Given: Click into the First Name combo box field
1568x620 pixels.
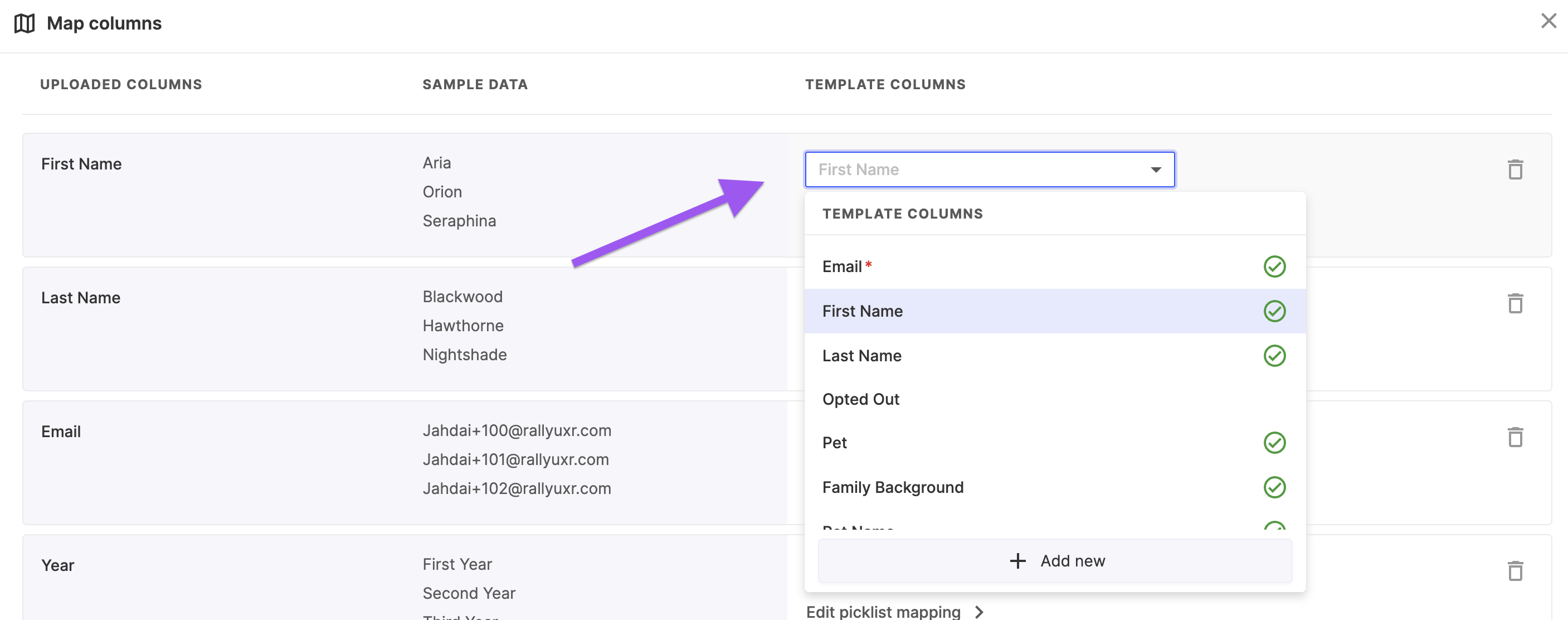Looking at the screenshot, I should coord(974,170).
